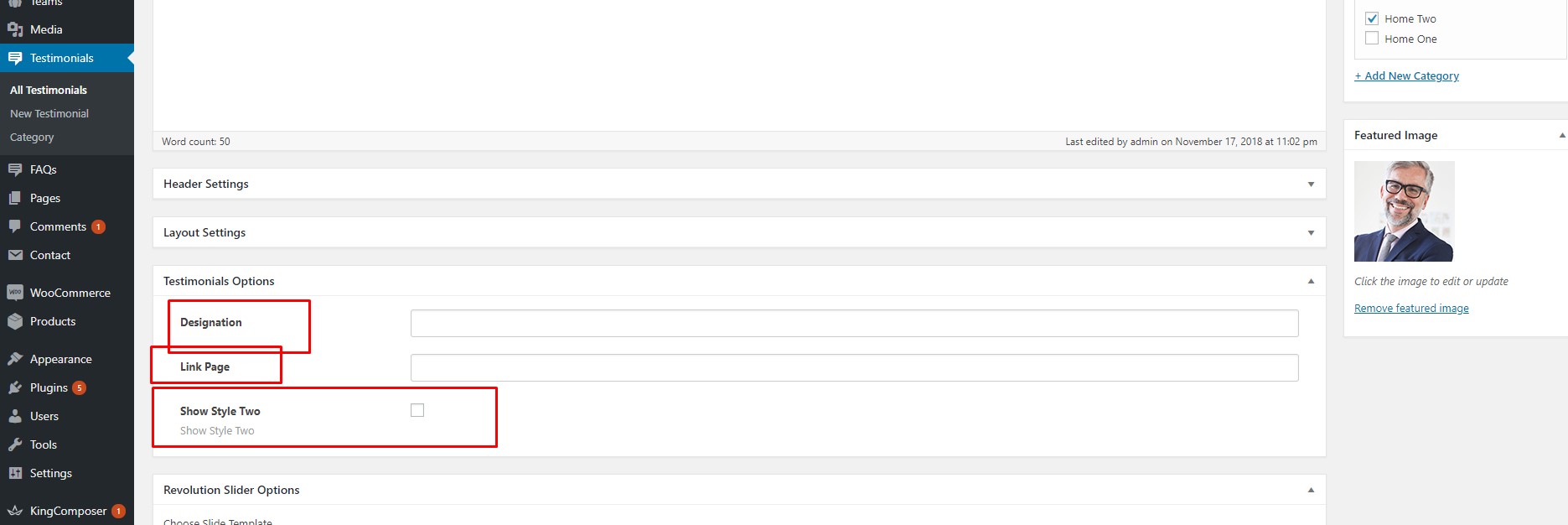Click Remove featured image link
Image resolution: width=1568 pixels, height=525 pixels.
(1411, 308)
